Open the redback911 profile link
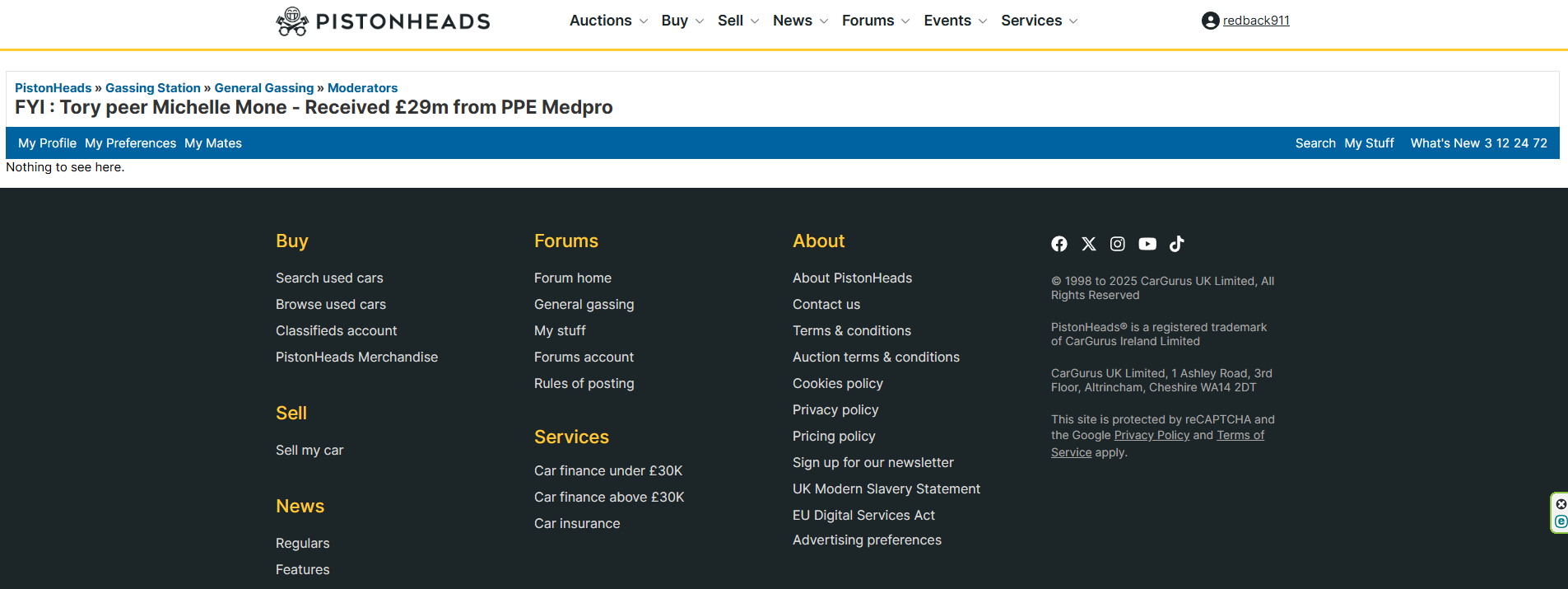This screenshot has height=589, width=1568. pyautogui.click(x=1256, y=21)
